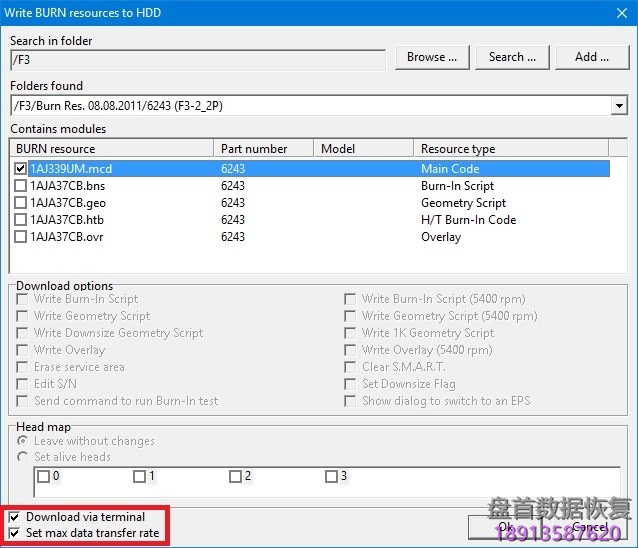638x548 pixels.
Task: Enable the 1AJA37CB.geo Geometry Script checkbox
Action: (21, 203)
